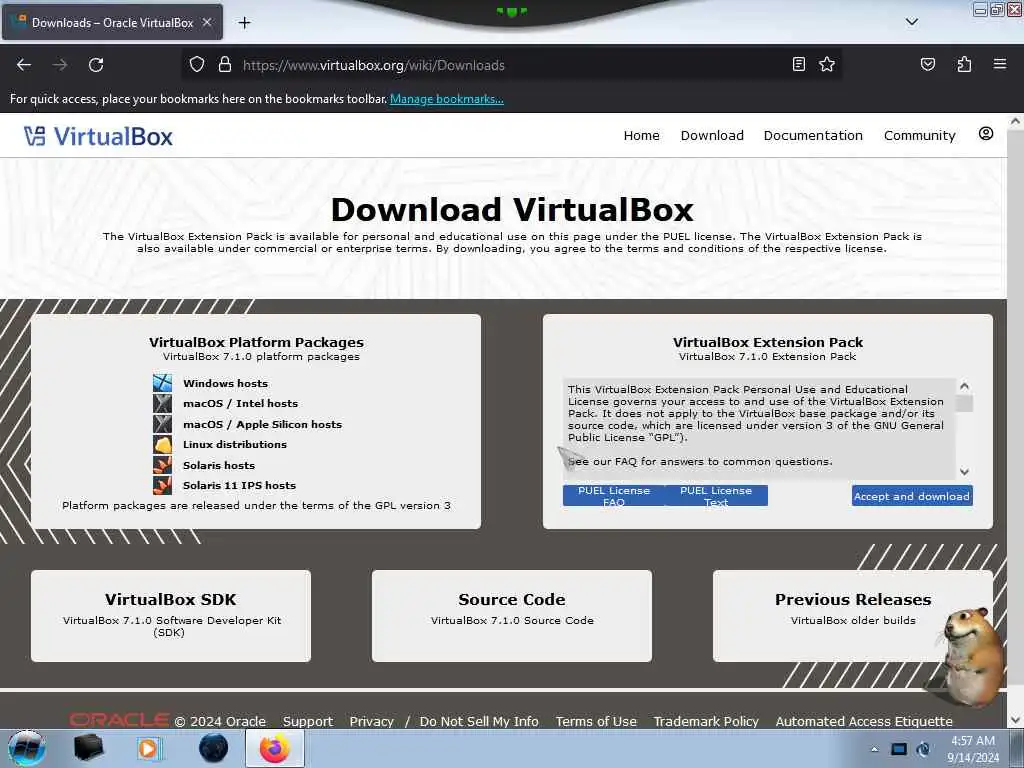Viewport: 1024px width, 768px height.
Task: Click the license text scrollbar thumb
Action: [x=964, y=403]
